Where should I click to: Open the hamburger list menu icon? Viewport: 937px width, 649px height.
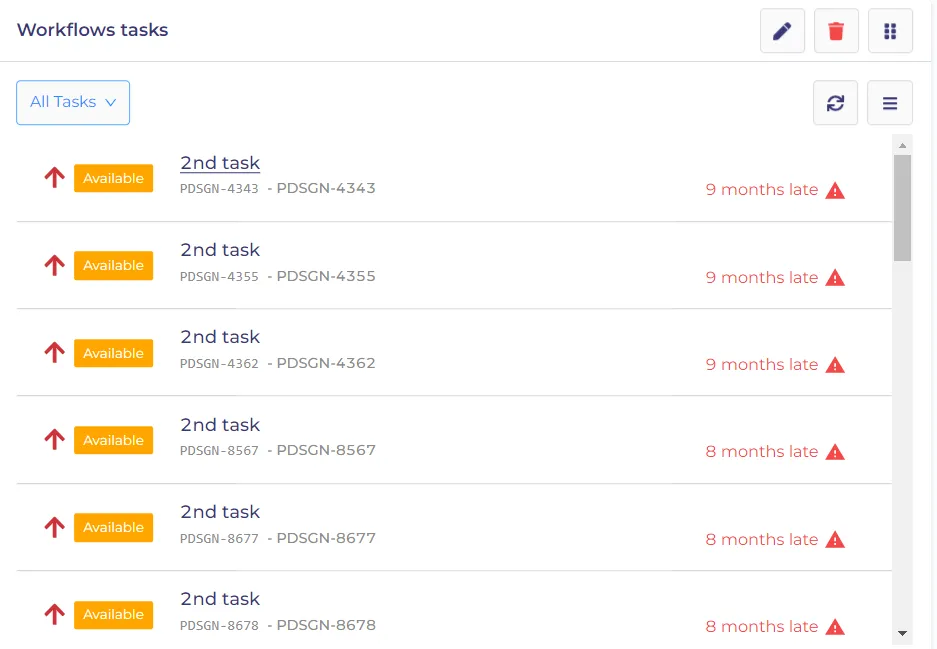[x=889, y=103]
